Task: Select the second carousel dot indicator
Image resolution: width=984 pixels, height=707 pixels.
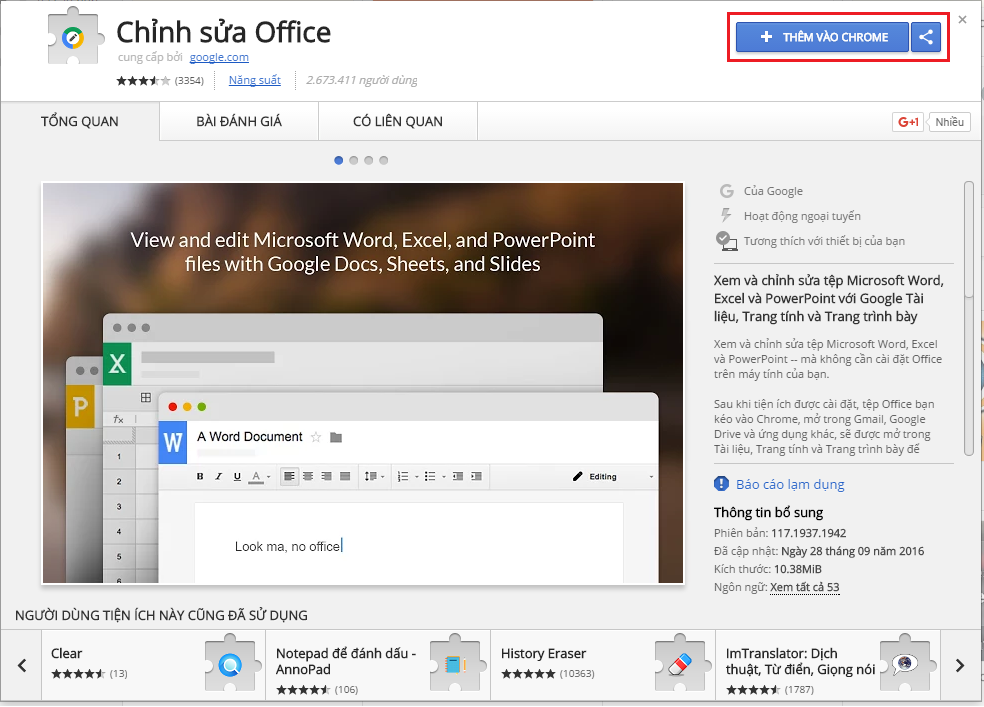Action: click(354, 160)
